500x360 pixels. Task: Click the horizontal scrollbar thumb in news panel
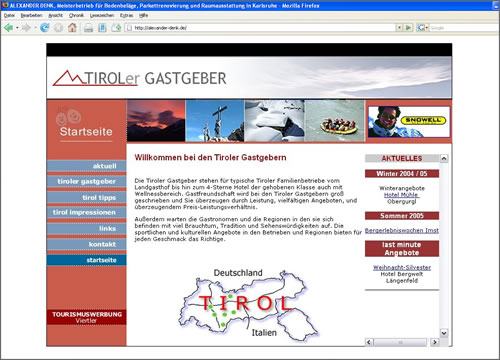click(400, 342)
